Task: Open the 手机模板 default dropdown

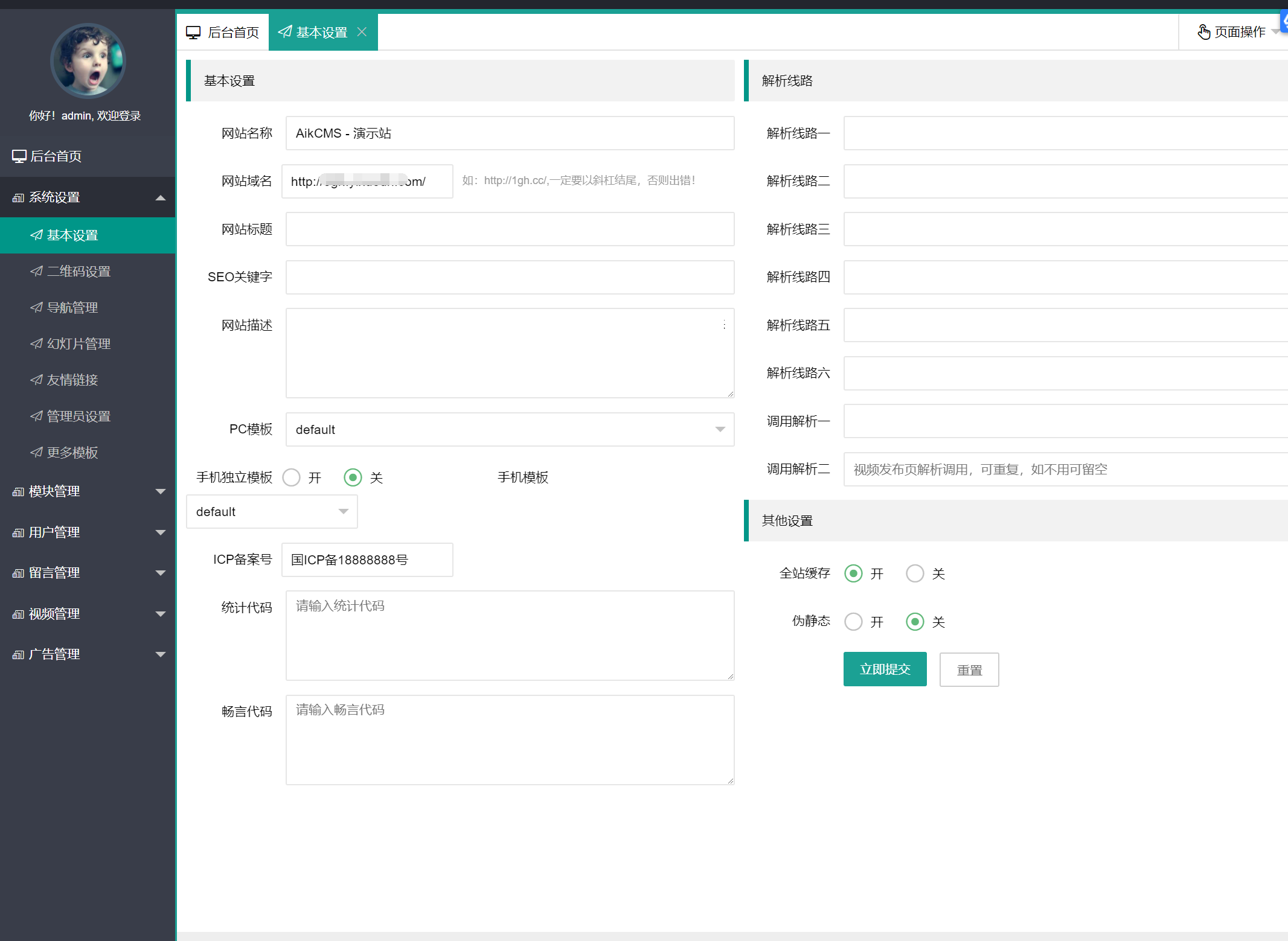Action: 272,512
